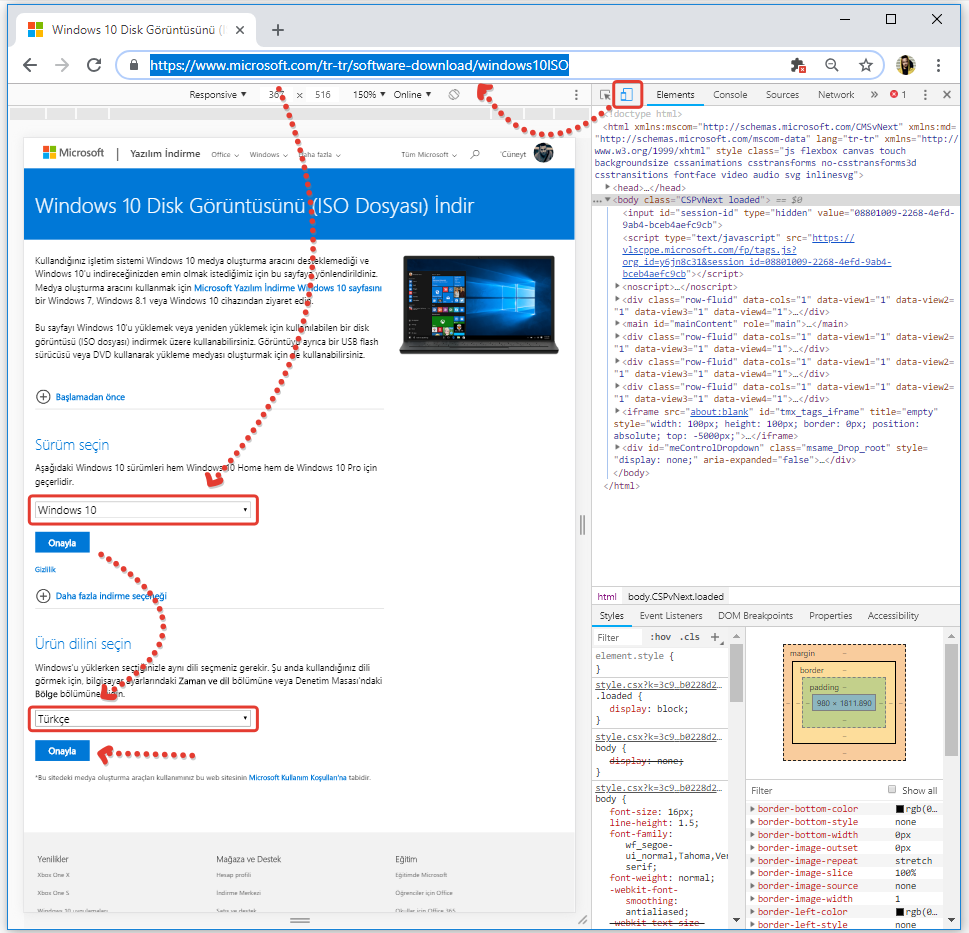The image size is (969, 933).
Task: Open the zoom magnifier icon in address bar
Action: (832, 65)
